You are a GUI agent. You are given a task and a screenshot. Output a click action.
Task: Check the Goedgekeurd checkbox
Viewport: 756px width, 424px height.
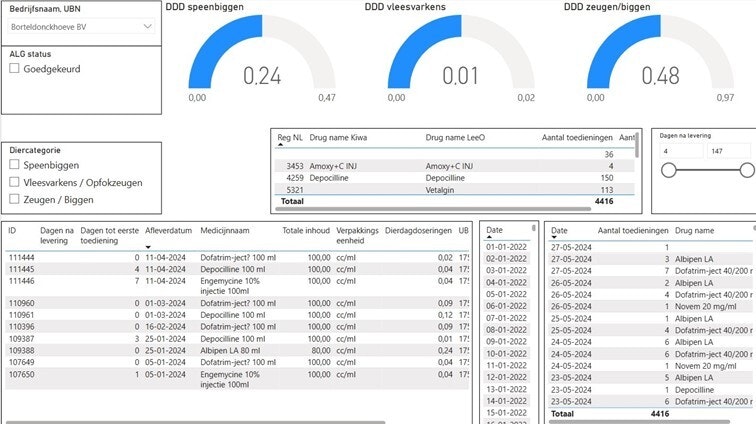pos(14,69)
